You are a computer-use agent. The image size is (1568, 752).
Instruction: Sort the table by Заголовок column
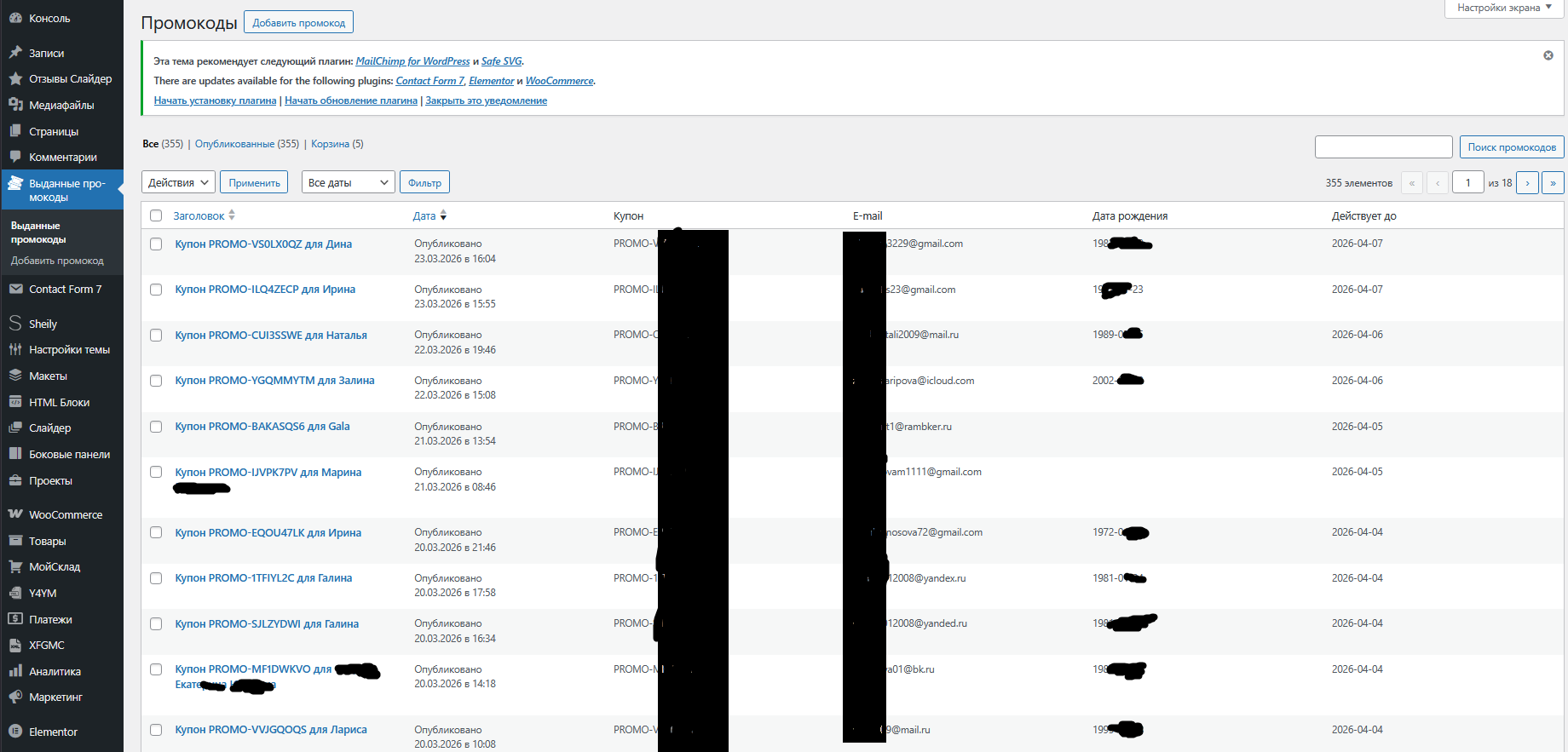(x=204, y=215)
